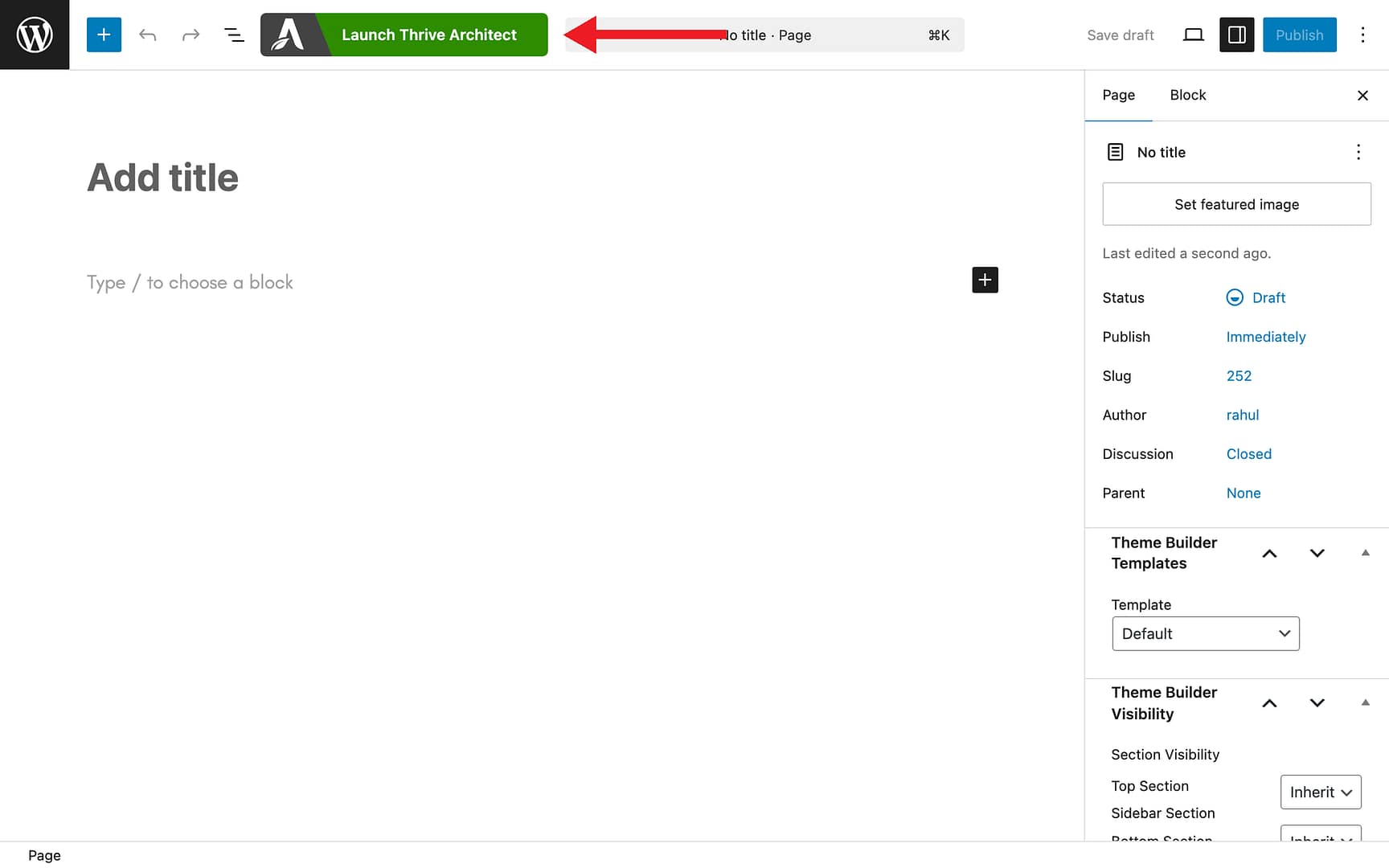The image size is (1389, 868).
Task: Open the Preview desktop icon
Action: click(1193, 35)
